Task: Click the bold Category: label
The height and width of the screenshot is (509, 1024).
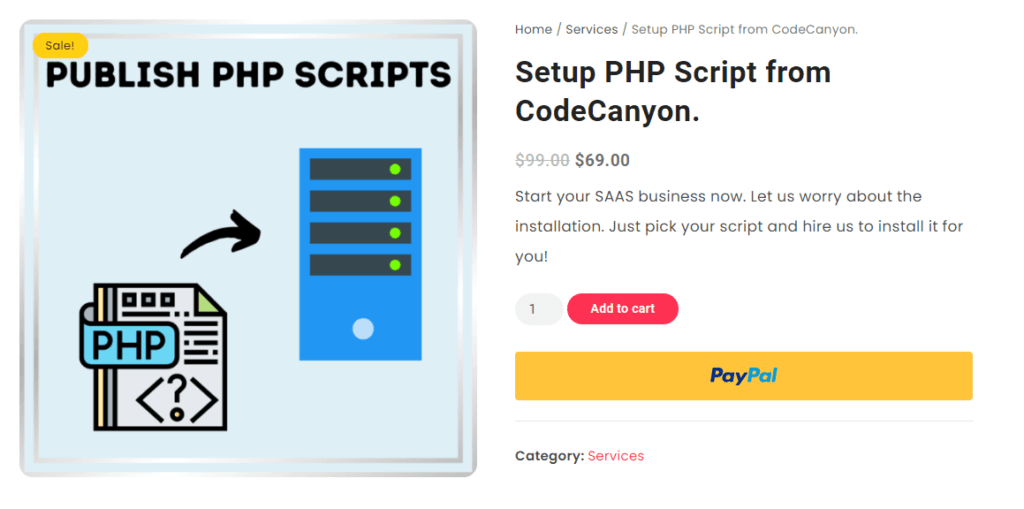Action: pos(549,456)
